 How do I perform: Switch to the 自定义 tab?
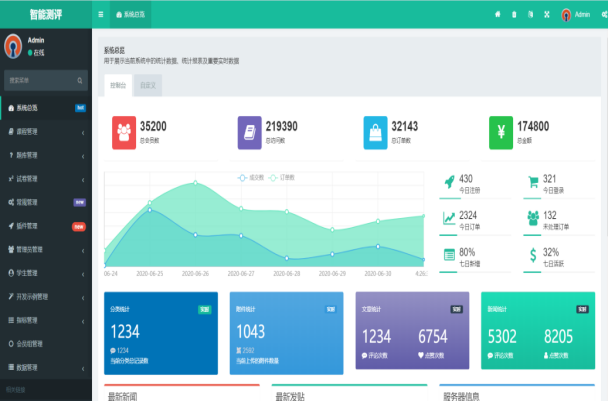[147, 86]
